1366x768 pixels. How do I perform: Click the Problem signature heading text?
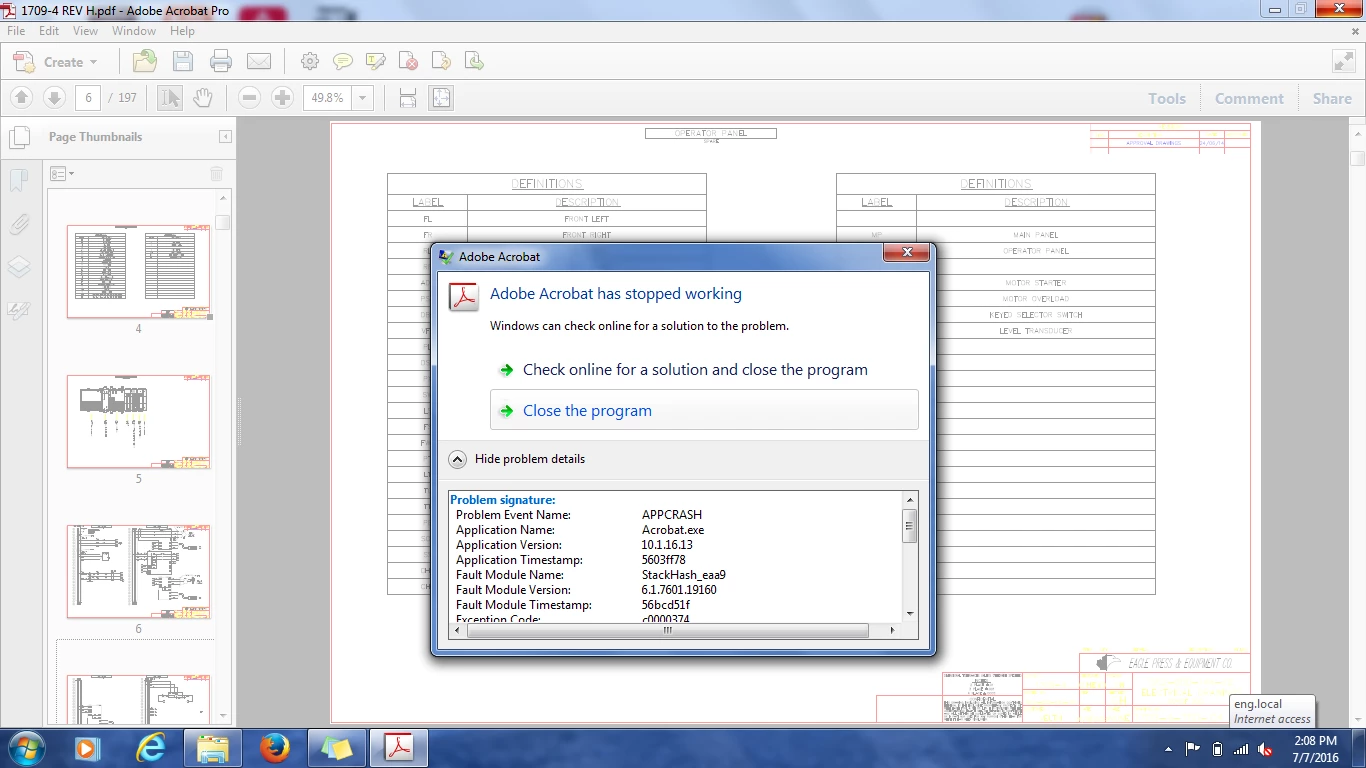coord(503,500)
